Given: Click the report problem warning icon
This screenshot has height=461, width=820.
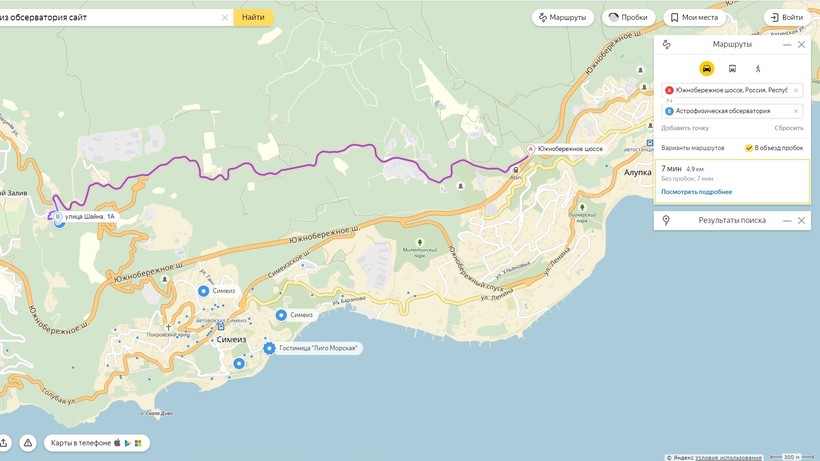Looking at the screenshot, I should tap(28, 443).
